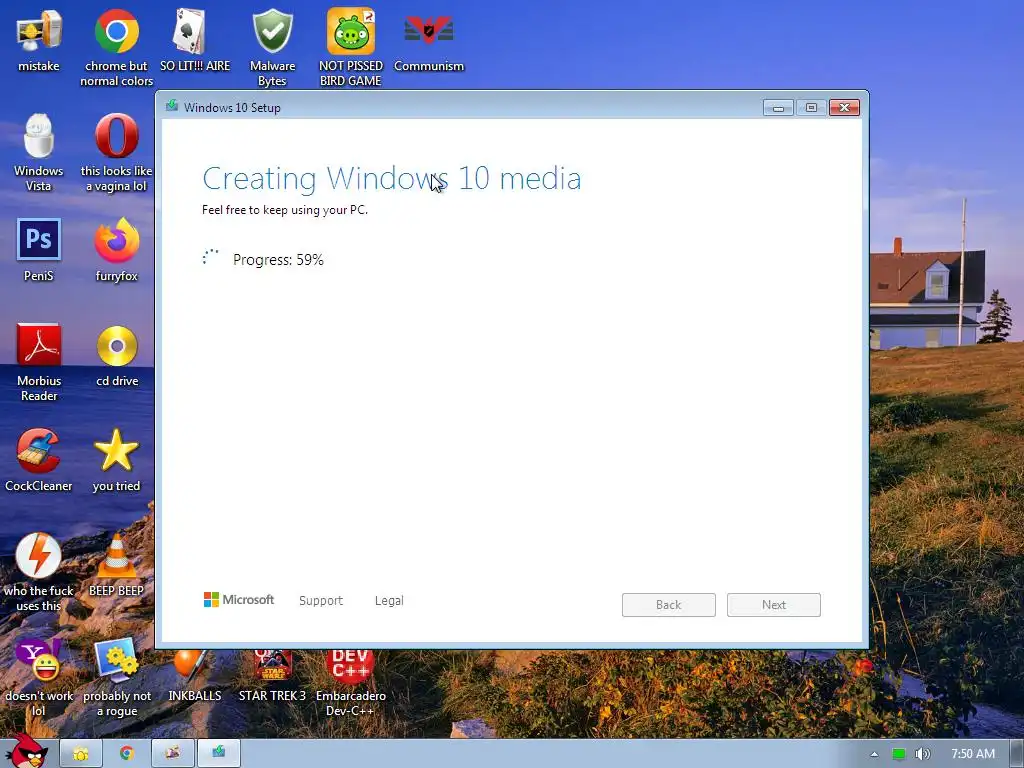Open the STAR TREK 3 desktop icon
This screenshot has height=768, width=1024.
point(272,665)
